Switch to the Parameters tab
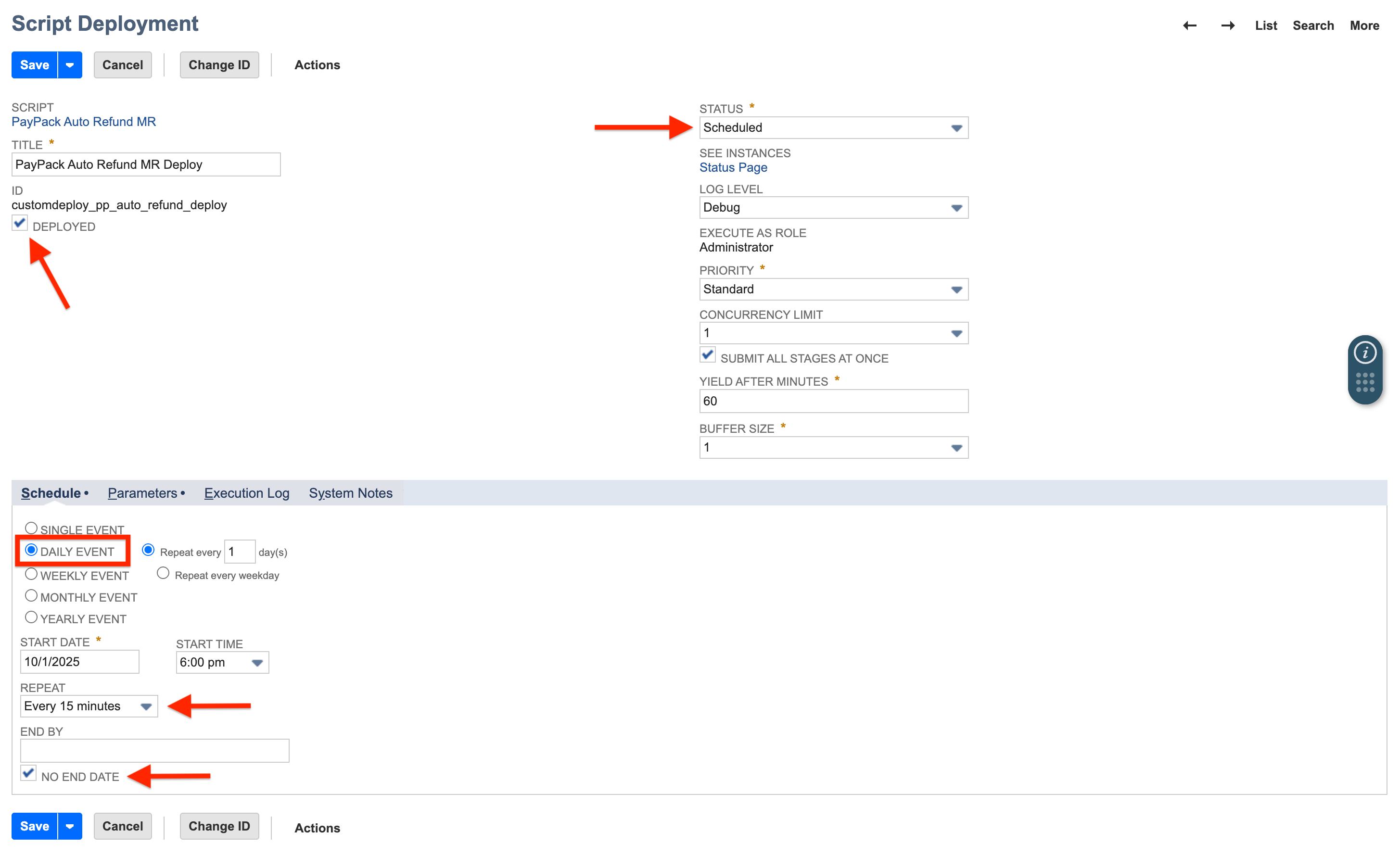Viewport: 1400px width, 856px height. (x=141, y=493)
